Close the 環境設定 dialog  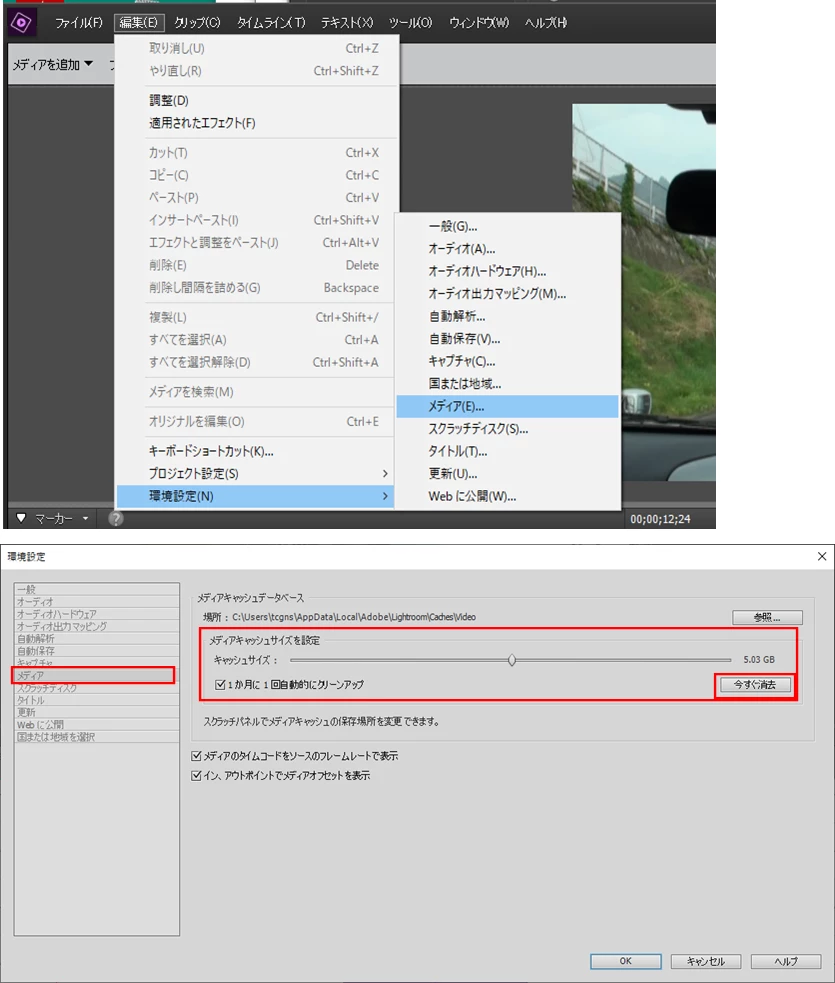pyautogui.click(x=822, y=556)
